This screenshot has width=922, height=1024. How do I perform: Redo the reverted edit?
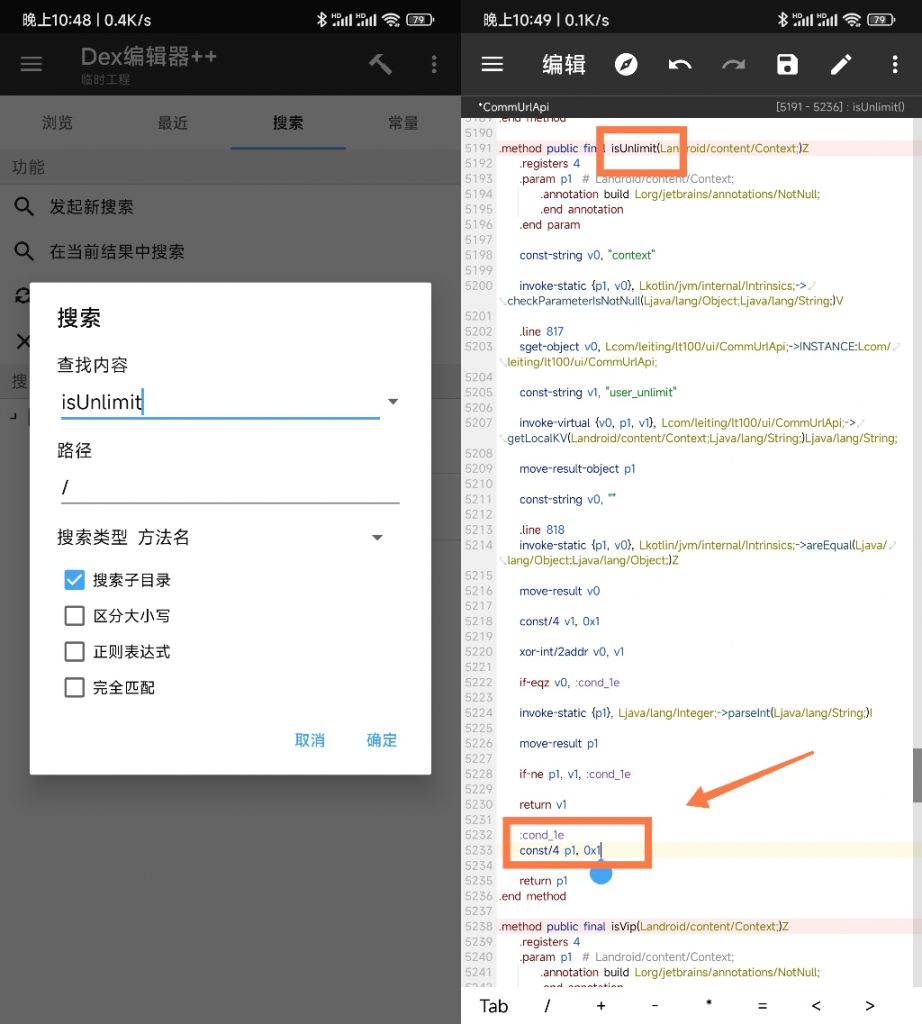tap(733, 63)
